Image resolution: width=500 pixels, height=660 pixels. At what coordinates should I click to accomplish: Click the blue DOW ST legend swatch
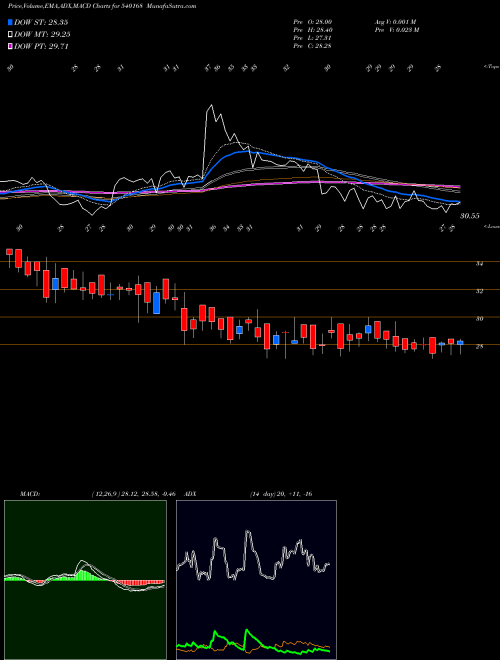(10, 22)
